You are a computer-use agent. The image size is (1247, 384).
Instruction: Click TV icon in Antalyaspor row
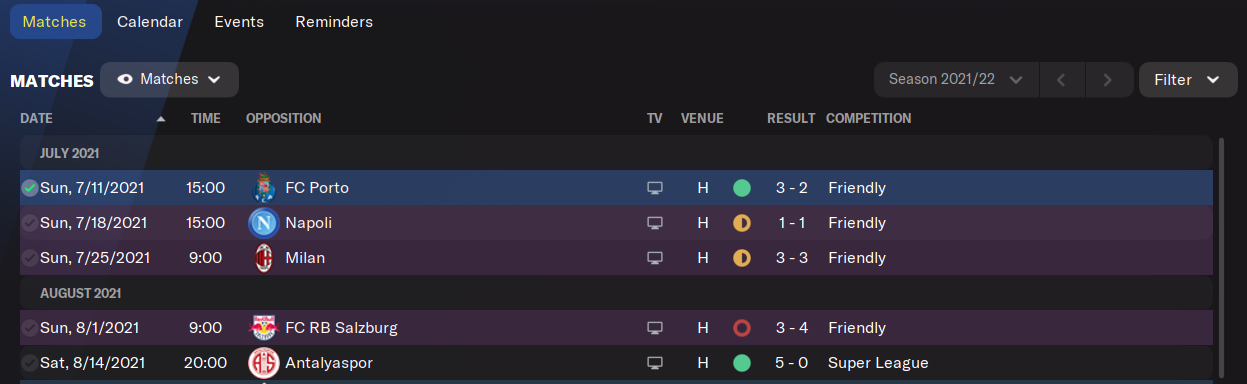(x=655, y=363)
